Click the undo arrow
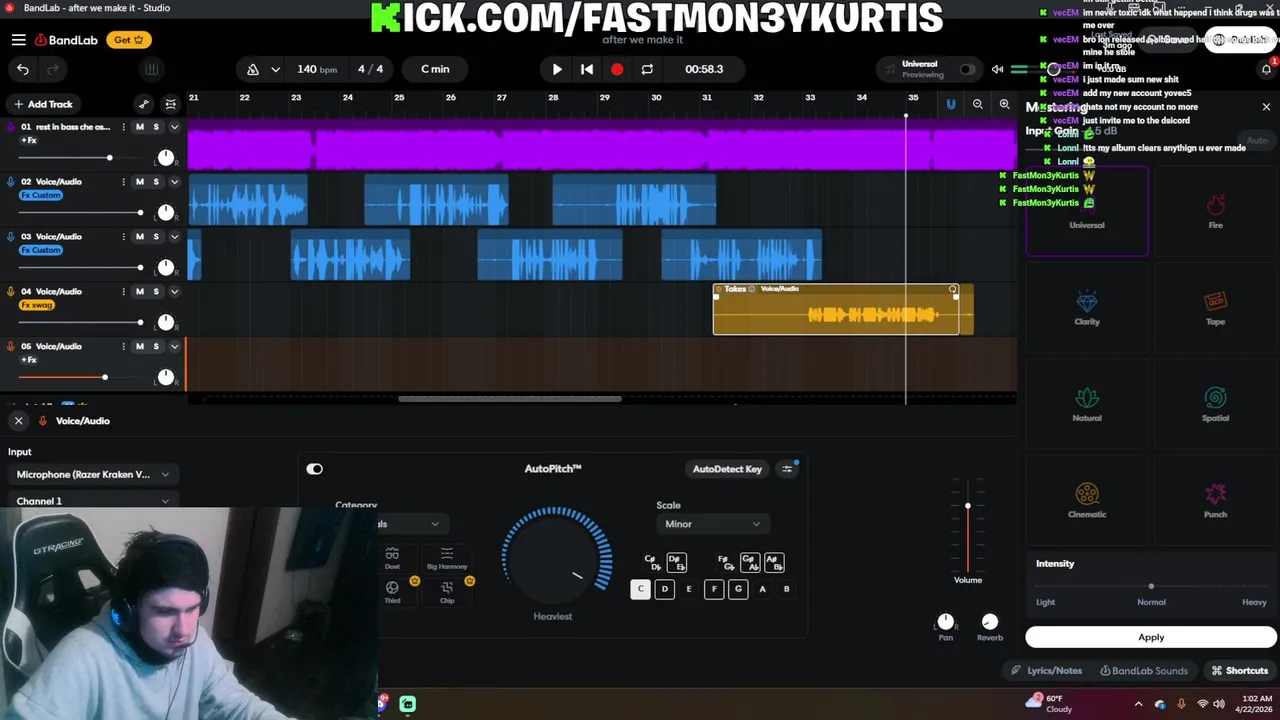 [23, 69]
